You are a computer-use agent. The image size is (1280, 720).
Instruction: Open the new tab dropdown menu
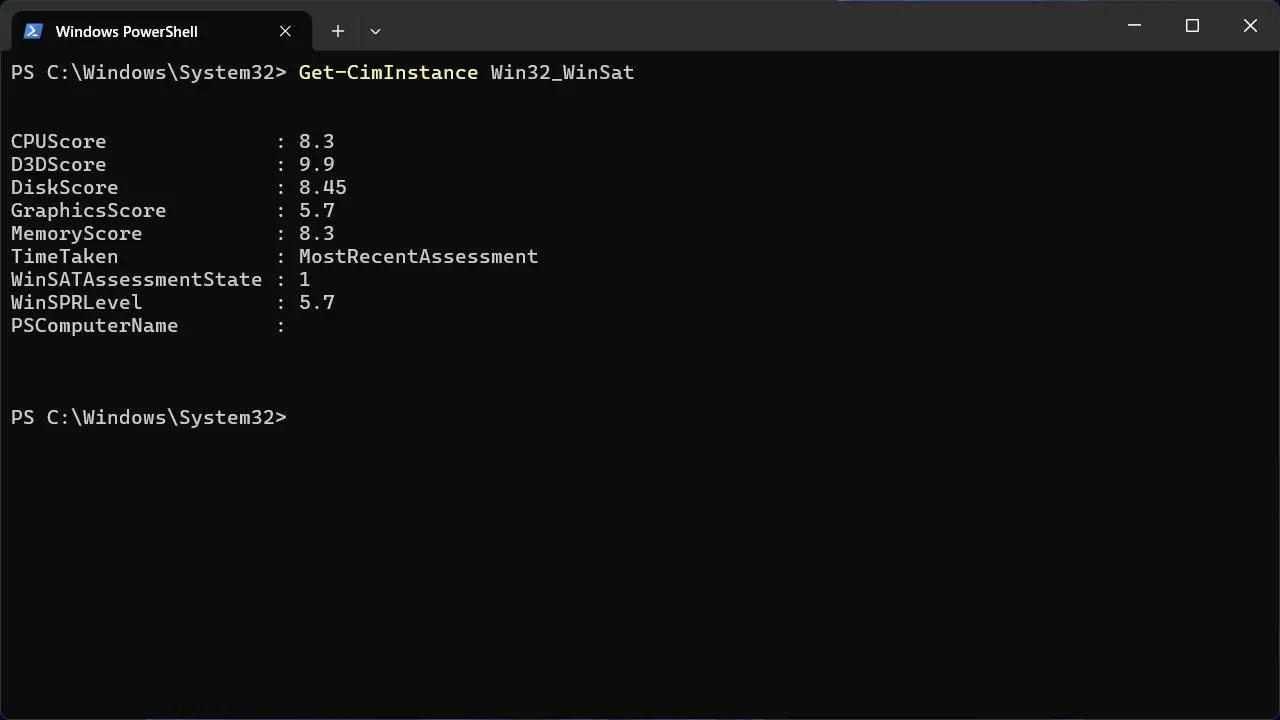point(375,31)
